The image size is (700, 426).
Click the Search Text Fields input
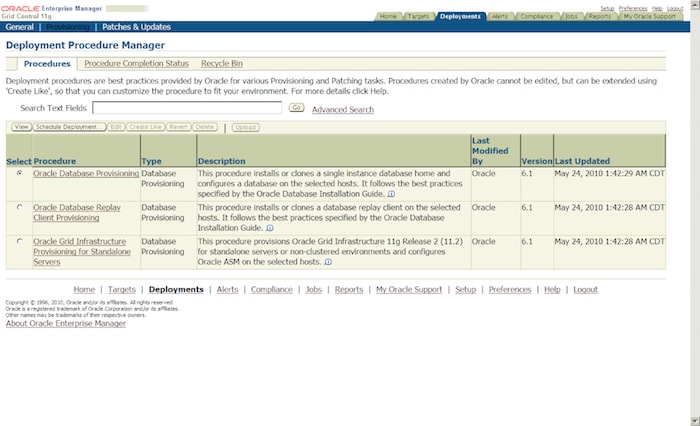click(187, 108)
